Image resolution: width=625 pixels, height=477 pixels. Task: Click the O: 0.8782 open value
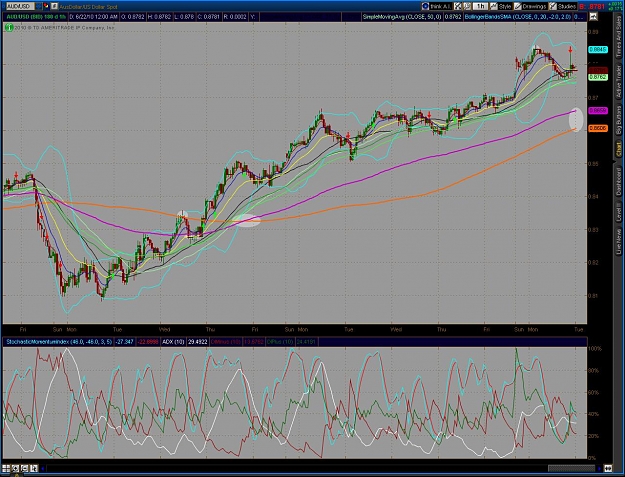point(132,17)
